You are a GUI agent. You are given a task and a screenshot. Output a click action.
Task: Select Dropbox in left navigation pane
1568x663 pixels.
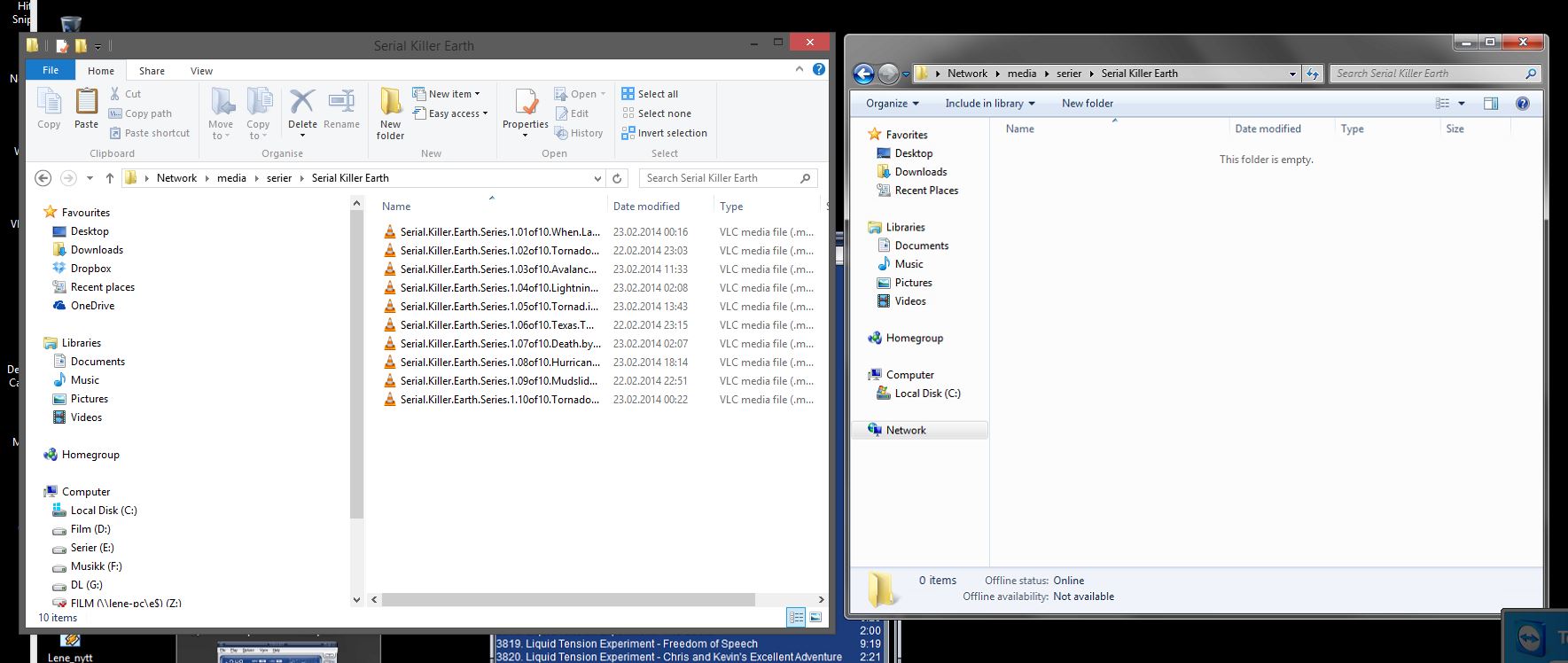point(90,269)
